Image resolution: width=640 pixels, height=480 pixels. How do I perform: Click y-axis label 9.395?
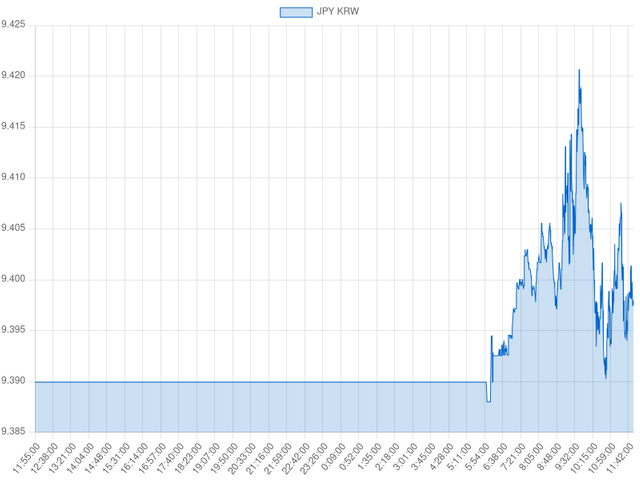[x=13, y=330]
